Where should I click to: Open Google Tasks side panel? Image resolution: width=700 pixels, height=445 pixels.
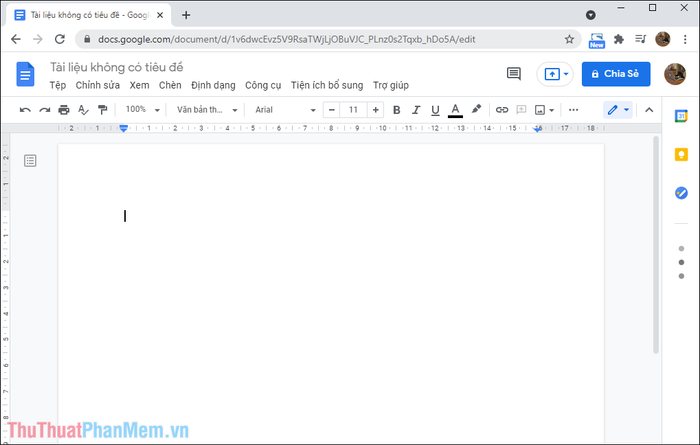tap(681, 193)
